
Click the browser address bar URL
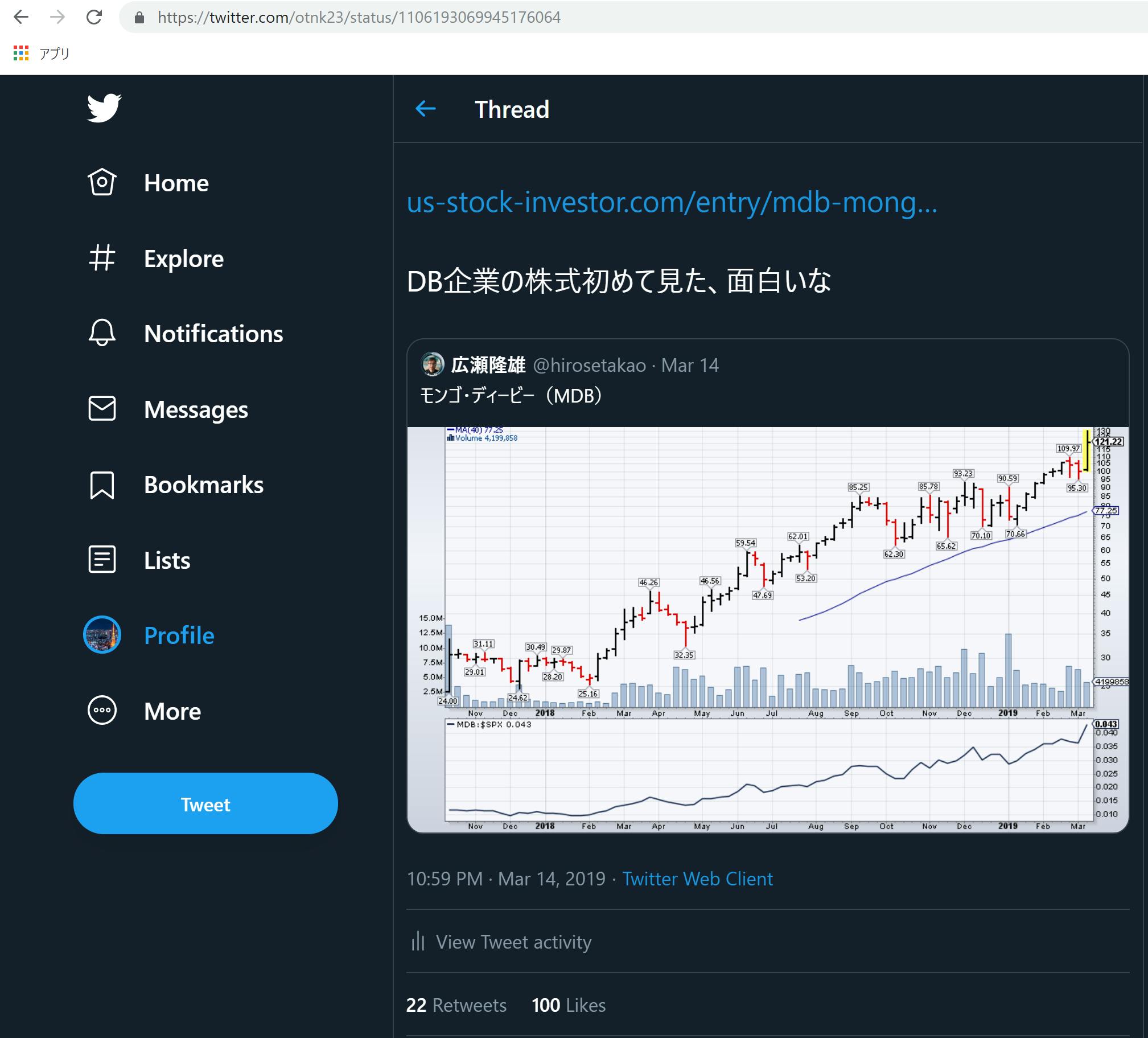tap(359, 17)
